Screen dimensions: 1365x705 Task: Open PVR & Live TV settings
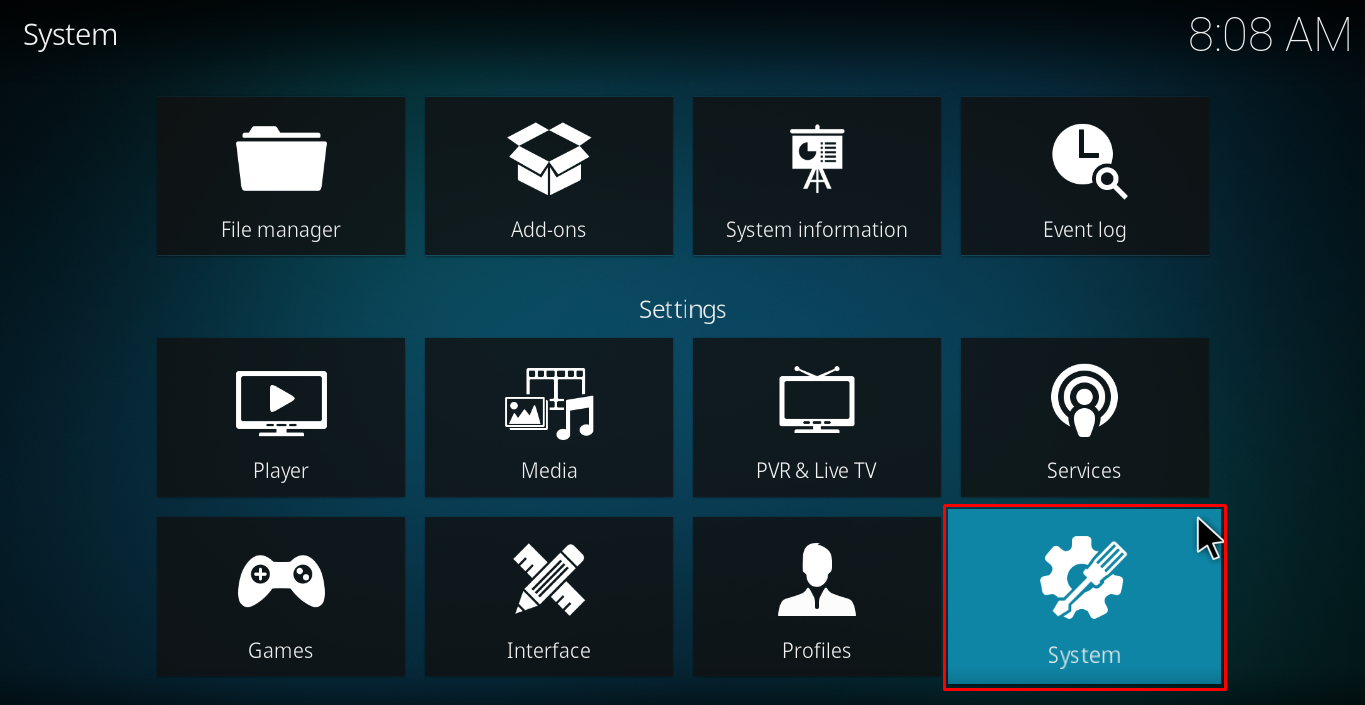tap(817, 417)
